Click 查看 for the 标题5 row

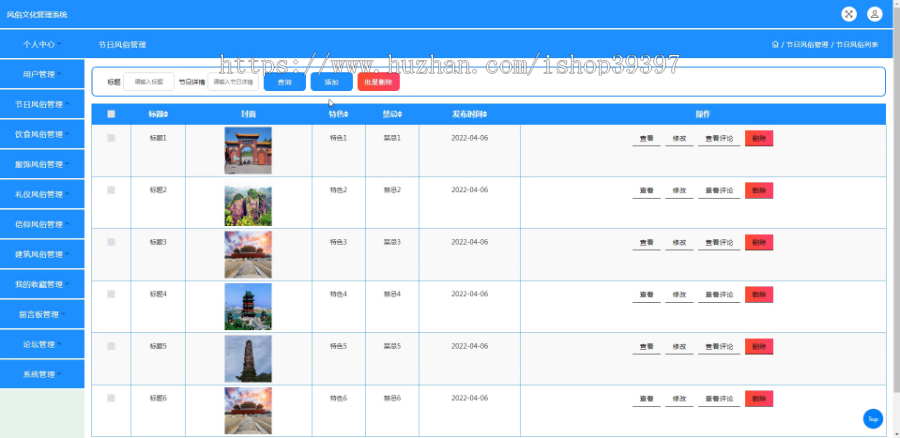[x=646, y=347]
